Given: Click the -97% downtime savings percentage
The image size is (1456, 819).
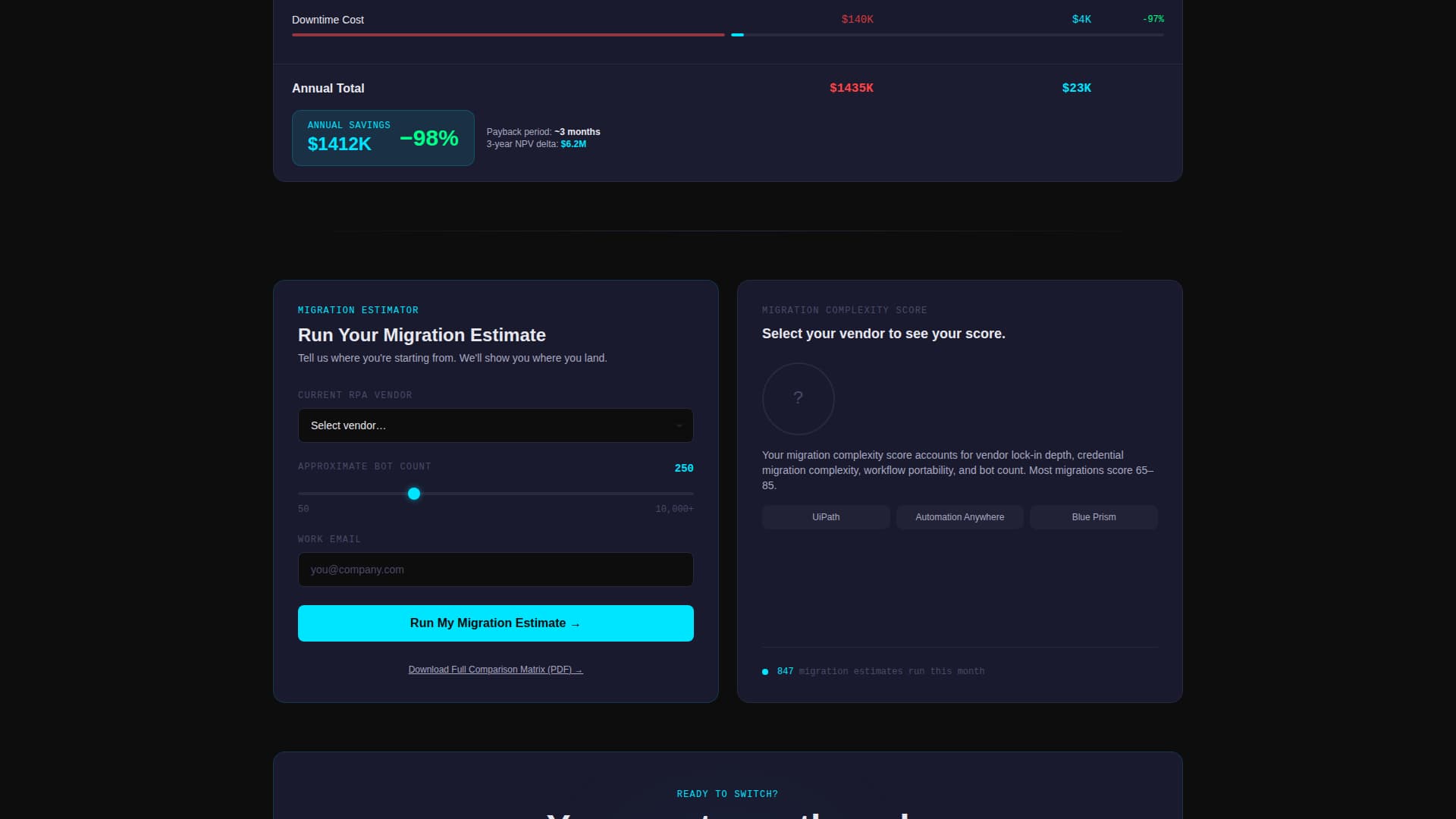Looking at the screenshot, I should [x=1152, y=18].
